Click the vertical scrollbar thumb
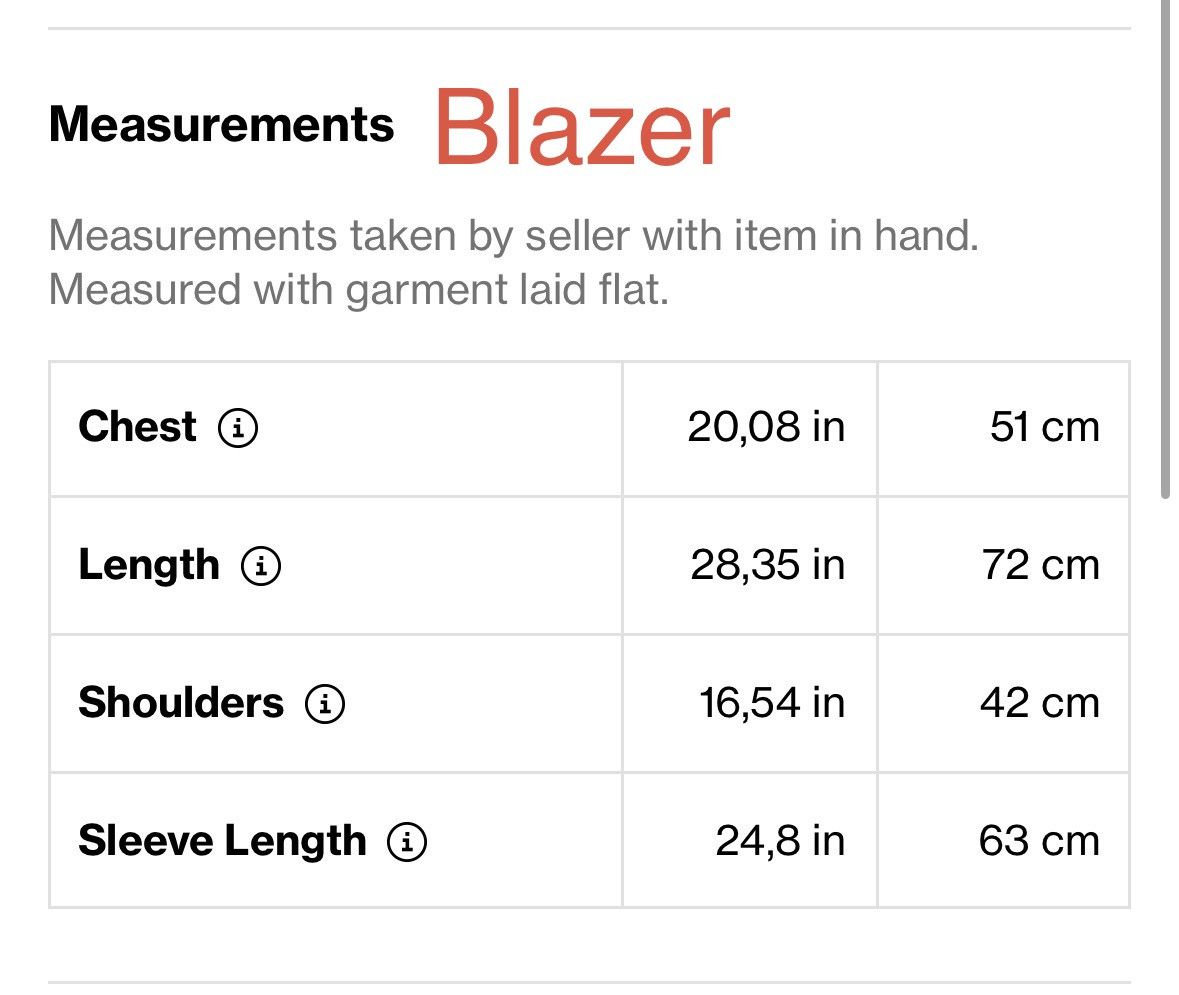1179x995 pixels. pyautogui.click(x=1165, y=248)
